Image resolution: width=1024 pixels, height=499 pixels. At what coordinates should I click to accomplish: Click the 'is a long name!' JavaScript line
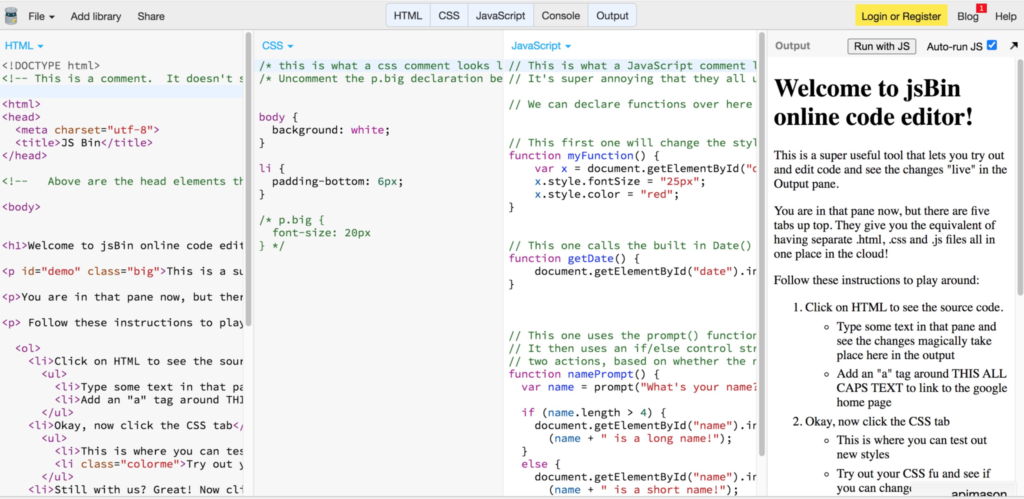point(639,438)
